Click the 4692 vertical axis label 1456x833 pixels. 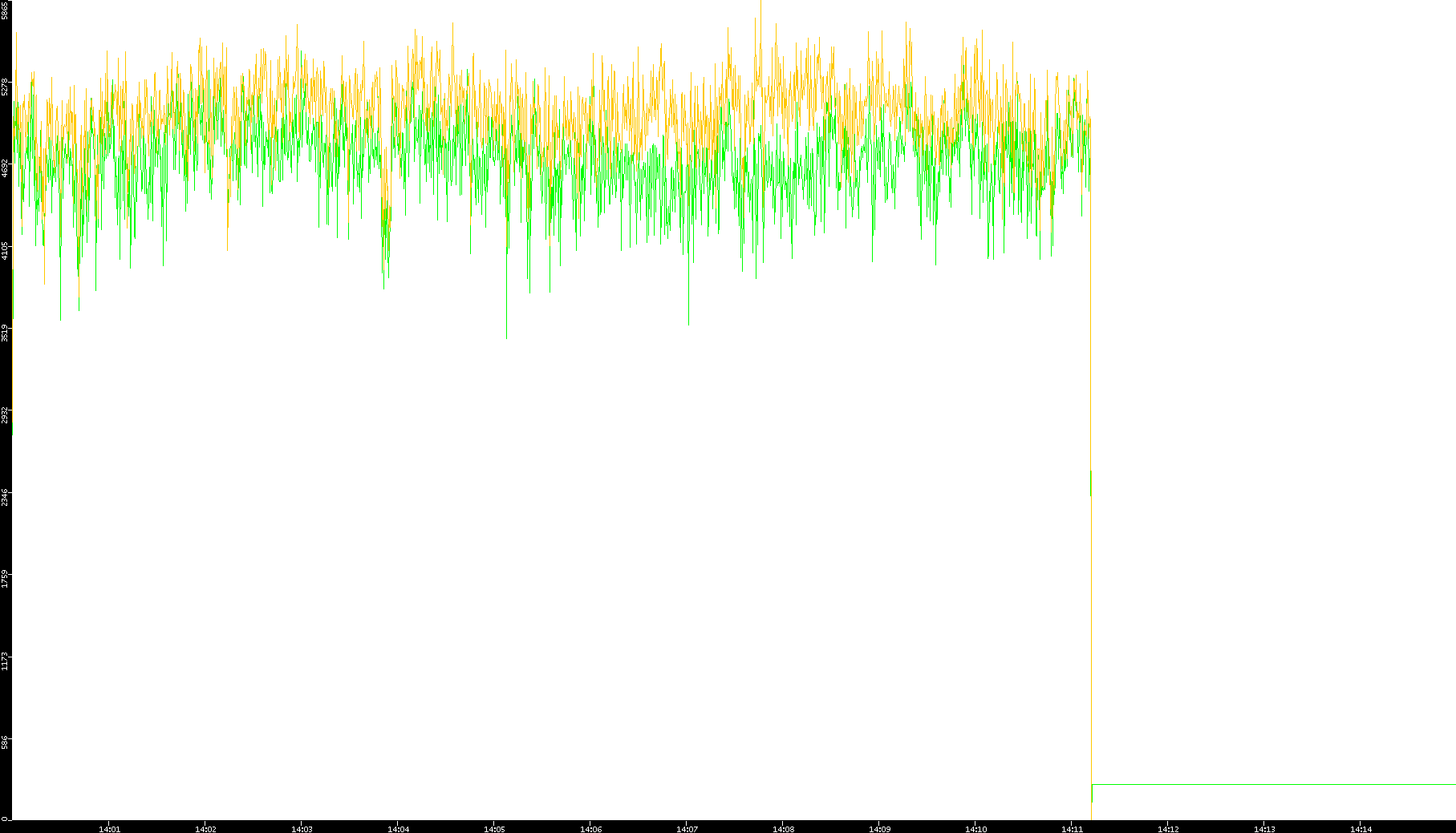click(x=5, y=168)
